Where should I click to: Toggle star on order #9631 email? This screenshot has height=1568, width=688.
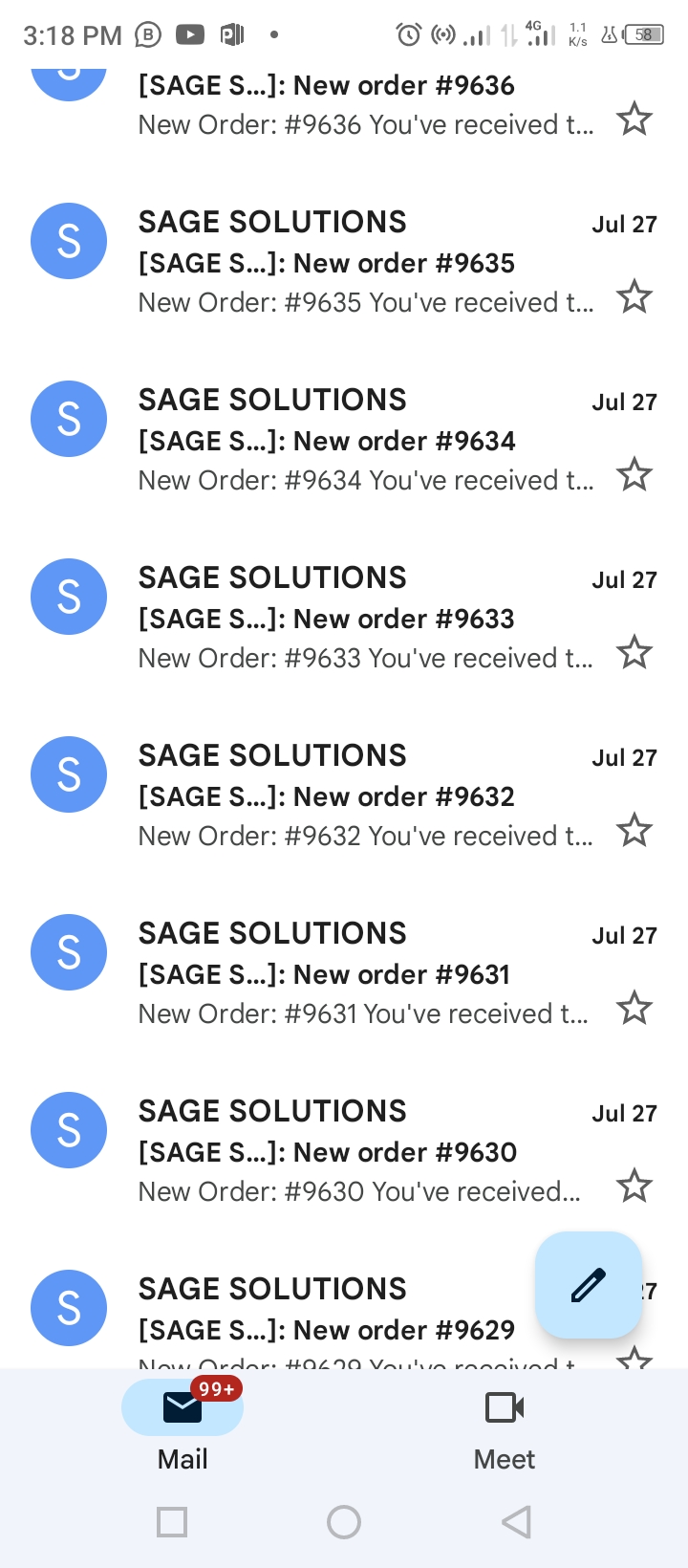634,1009
